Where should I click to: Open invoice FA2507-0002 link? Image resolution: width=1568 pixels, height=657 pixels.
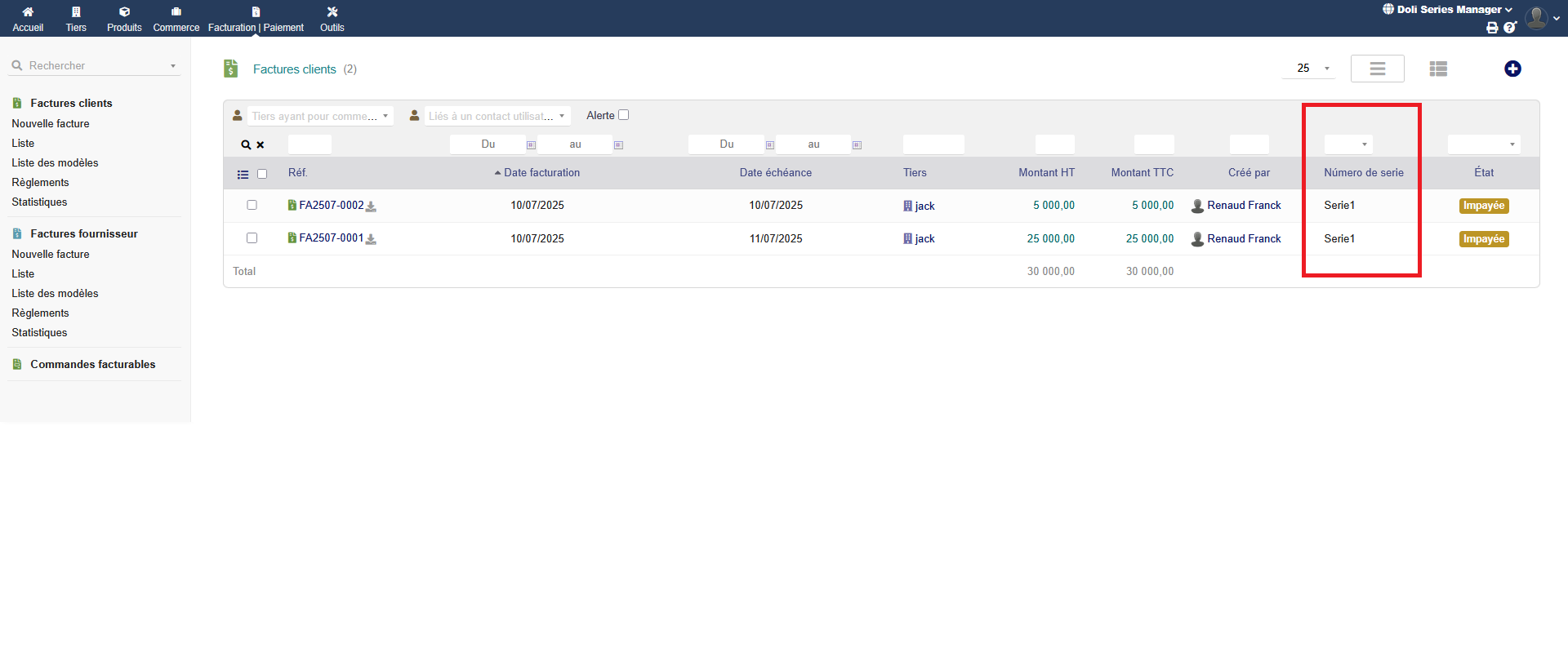tap(331, 206)
